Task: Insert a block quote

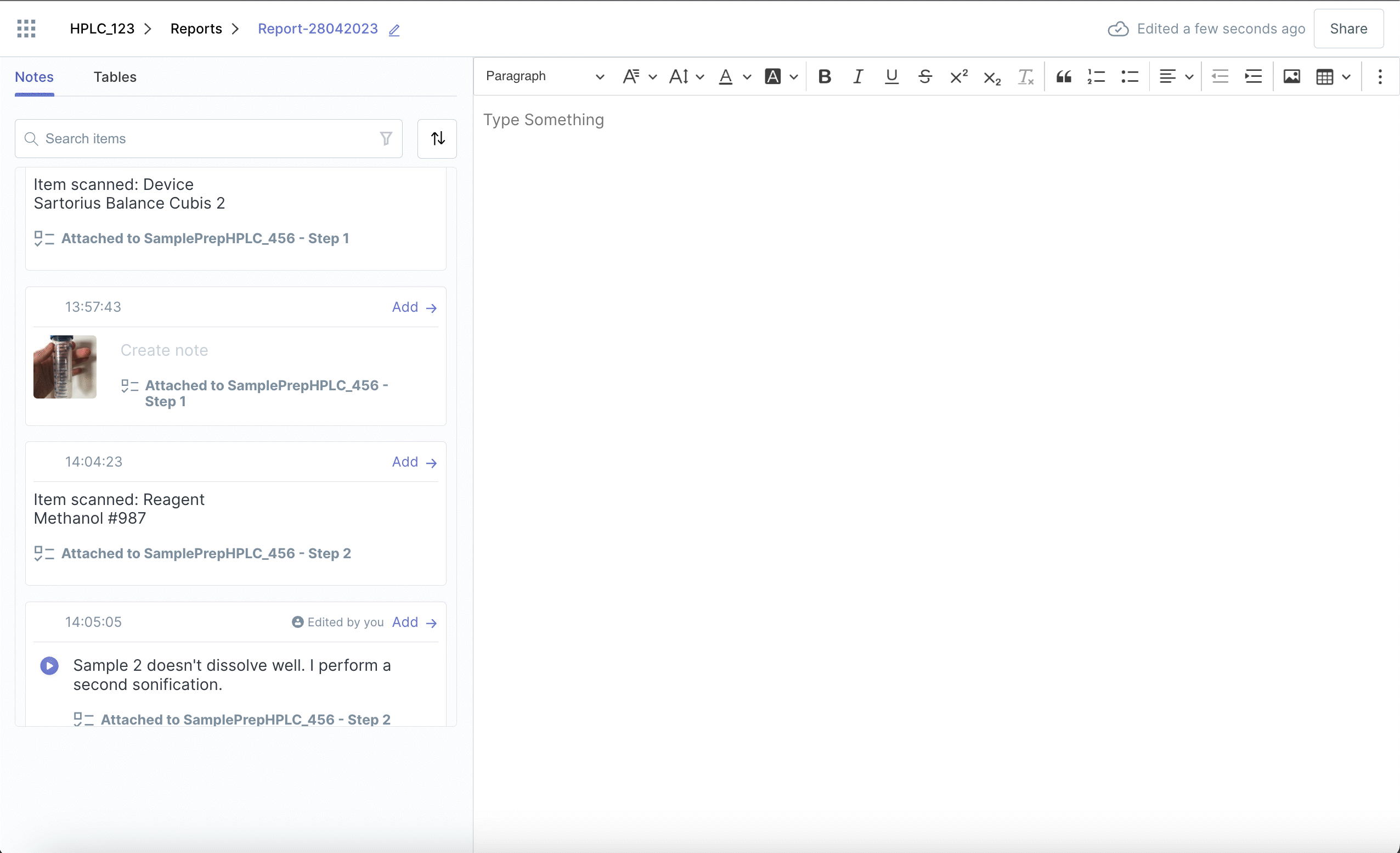Action: tap(1064, 76)
